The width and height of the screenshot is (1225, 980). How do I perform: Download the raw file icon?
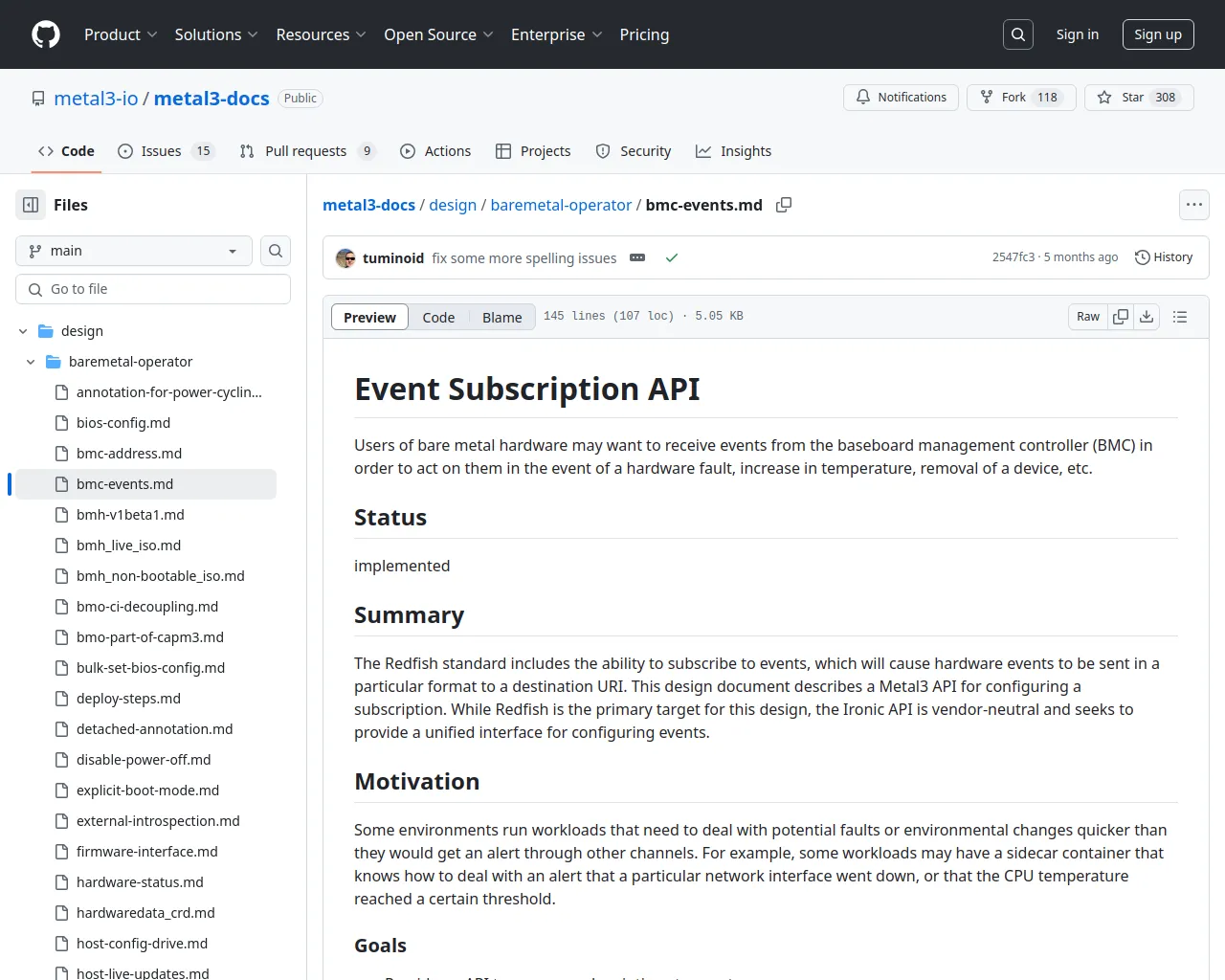click(x=1147, y=317)
